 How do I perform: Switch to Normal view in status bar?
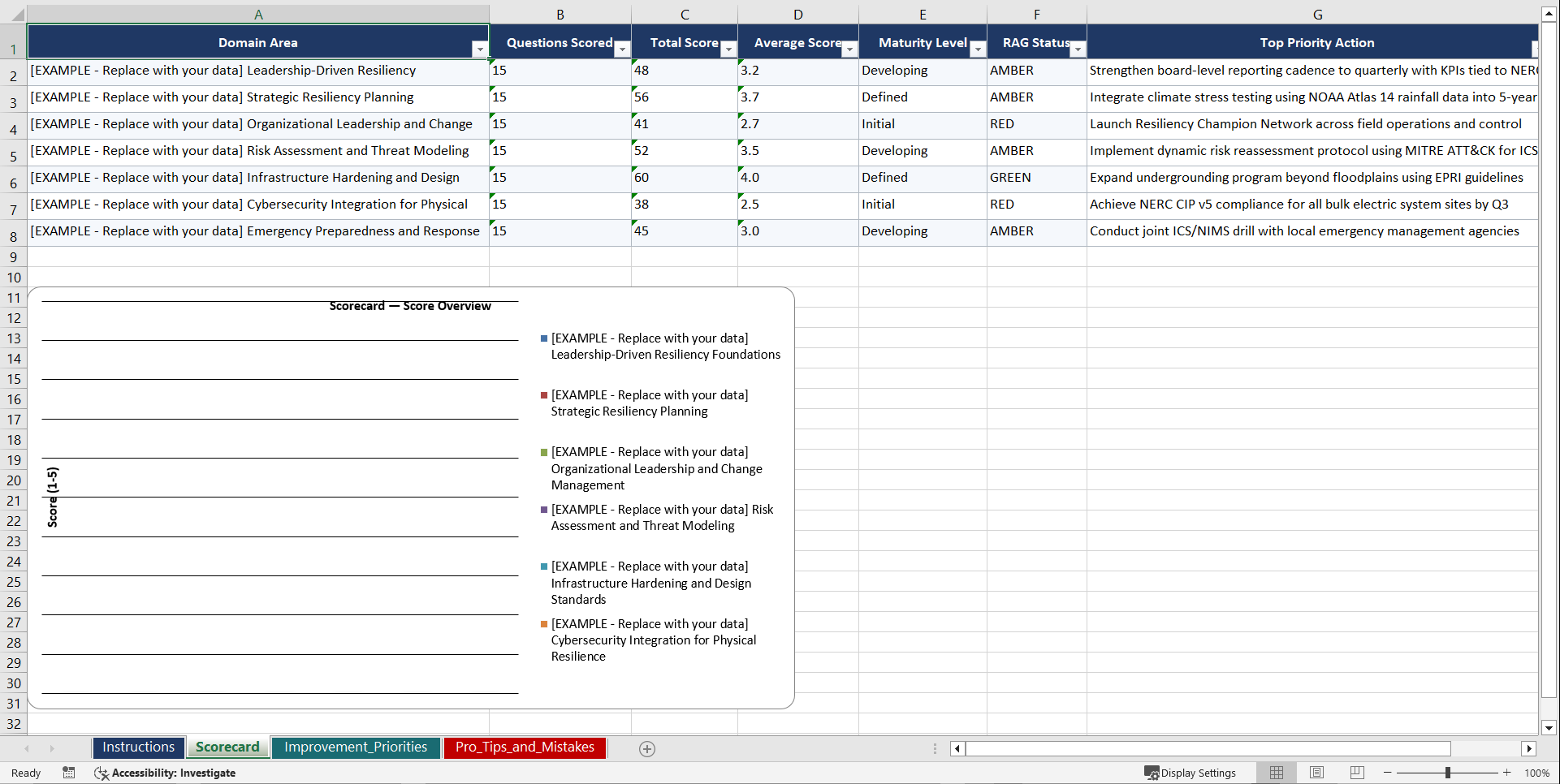1276,773
